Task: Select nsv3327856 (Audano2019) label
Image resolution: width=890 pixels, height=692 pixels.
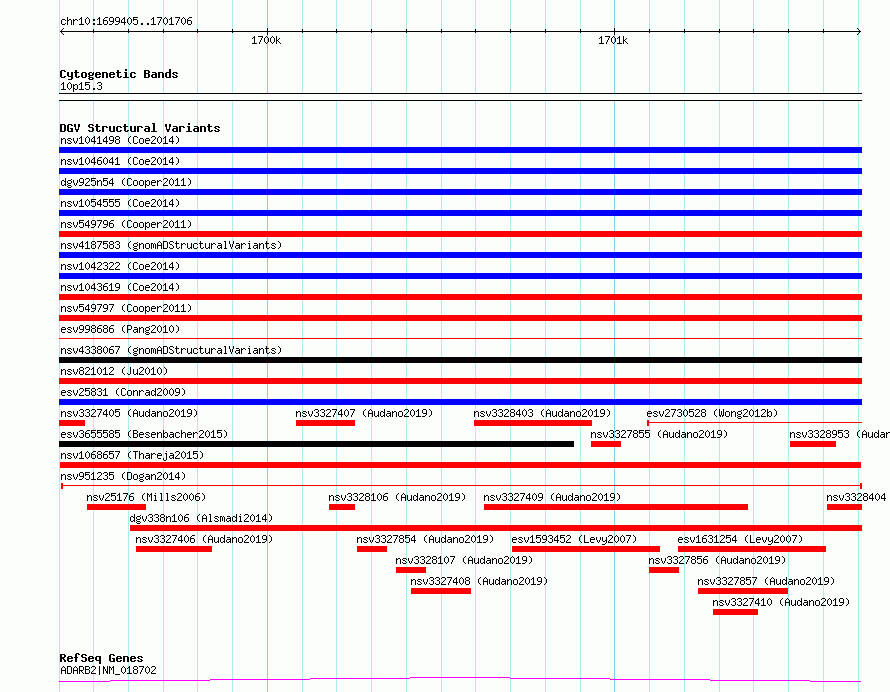Action: tap(717, 560)
